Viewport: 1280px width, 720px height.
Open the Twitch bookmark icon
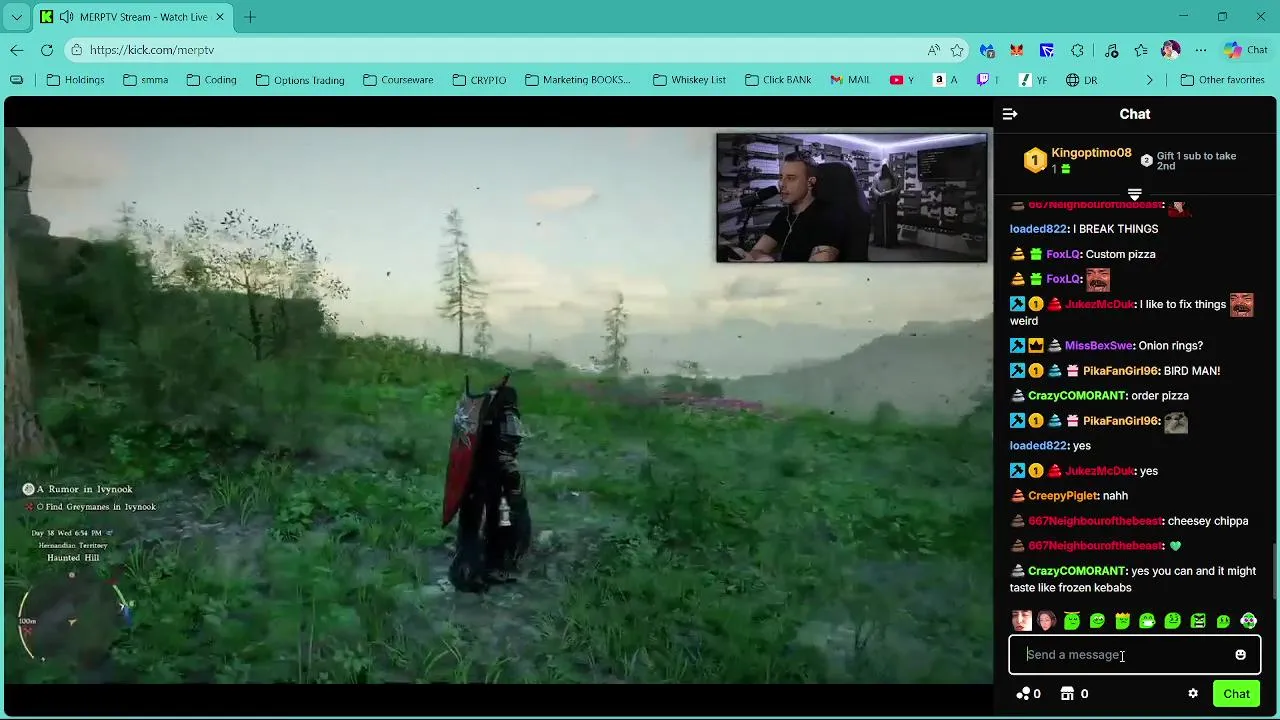[983, 80]
